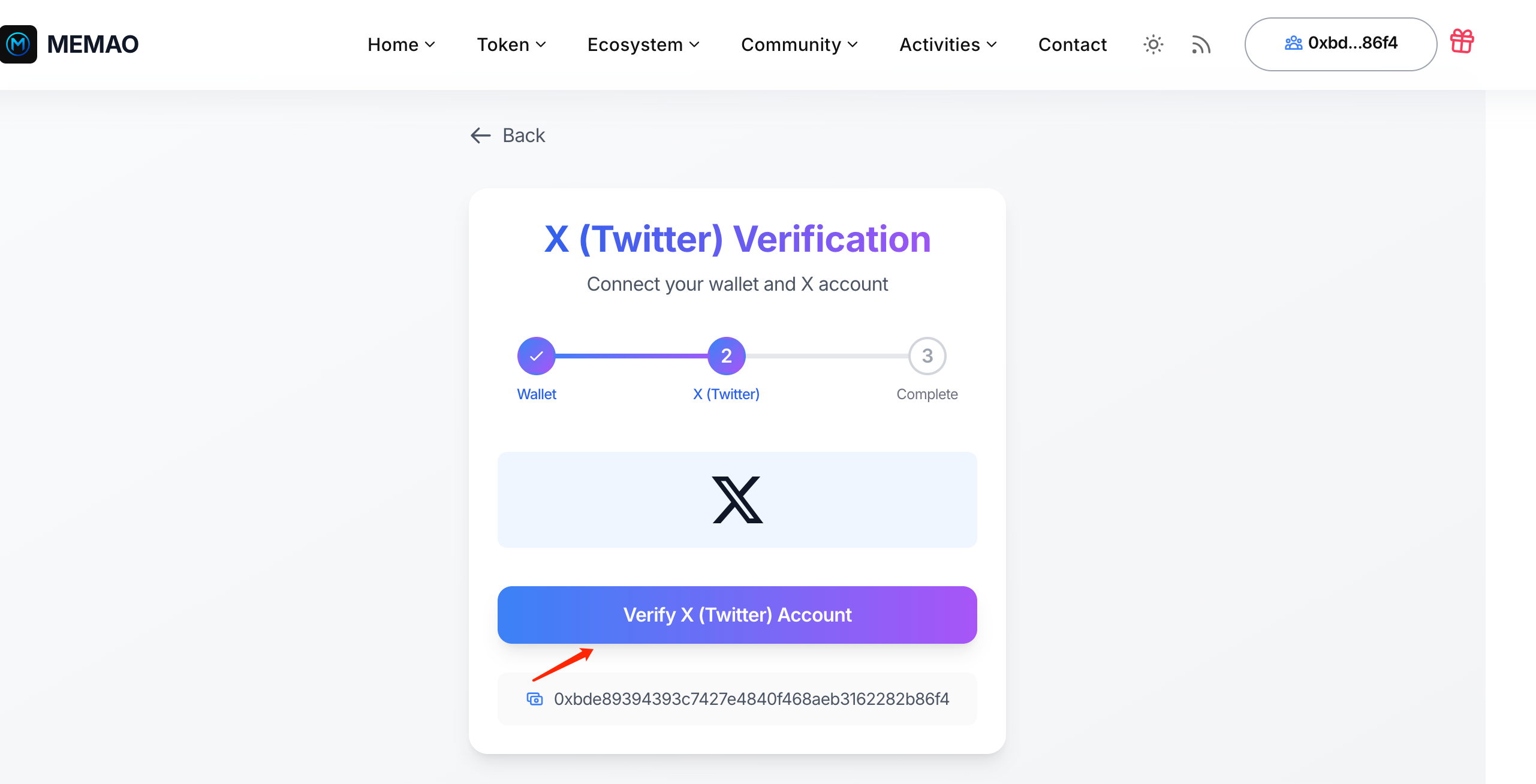Click the completed Wallet step checkmark

[x=537, y=356]
